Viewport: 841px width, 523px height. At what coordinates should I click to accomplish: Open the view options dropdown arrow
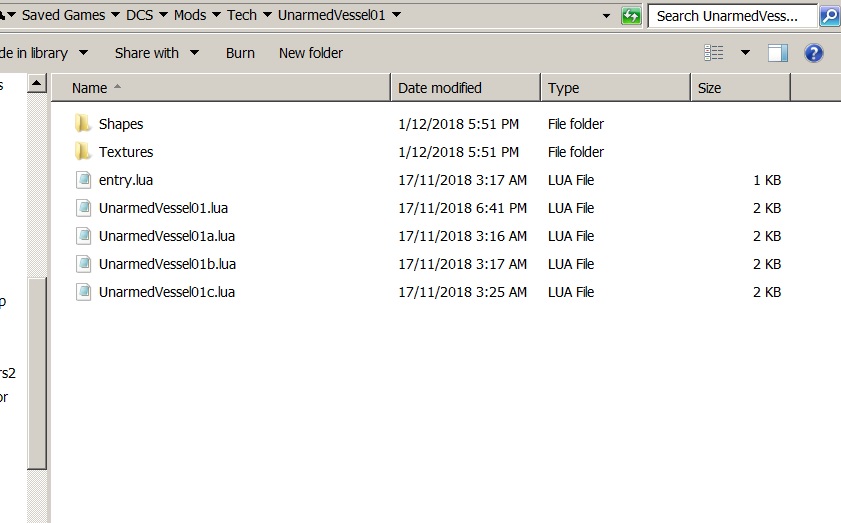[x=746, y=53]
